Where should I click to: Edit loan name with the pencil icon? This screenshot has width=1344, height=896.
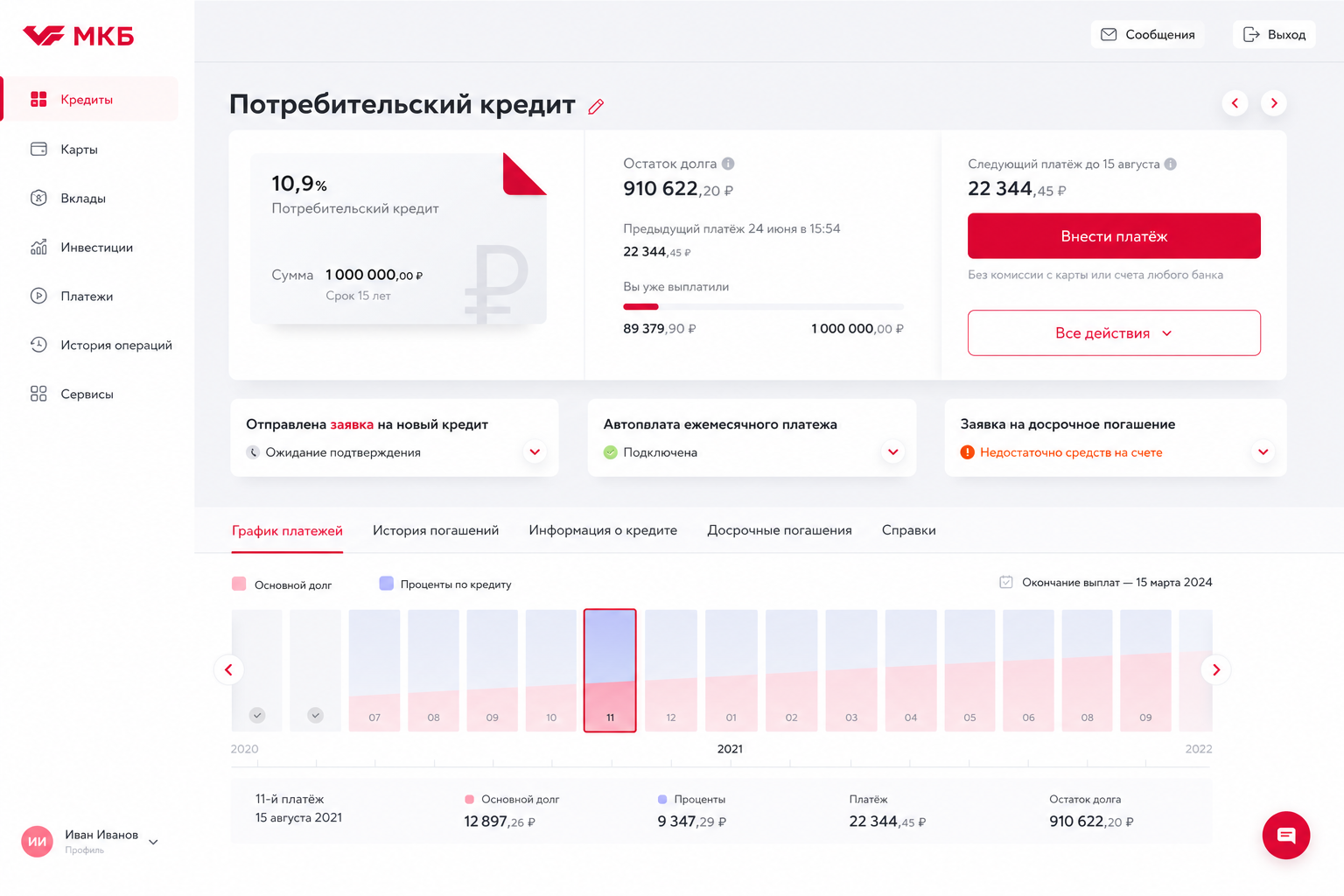tap(596, 107)
